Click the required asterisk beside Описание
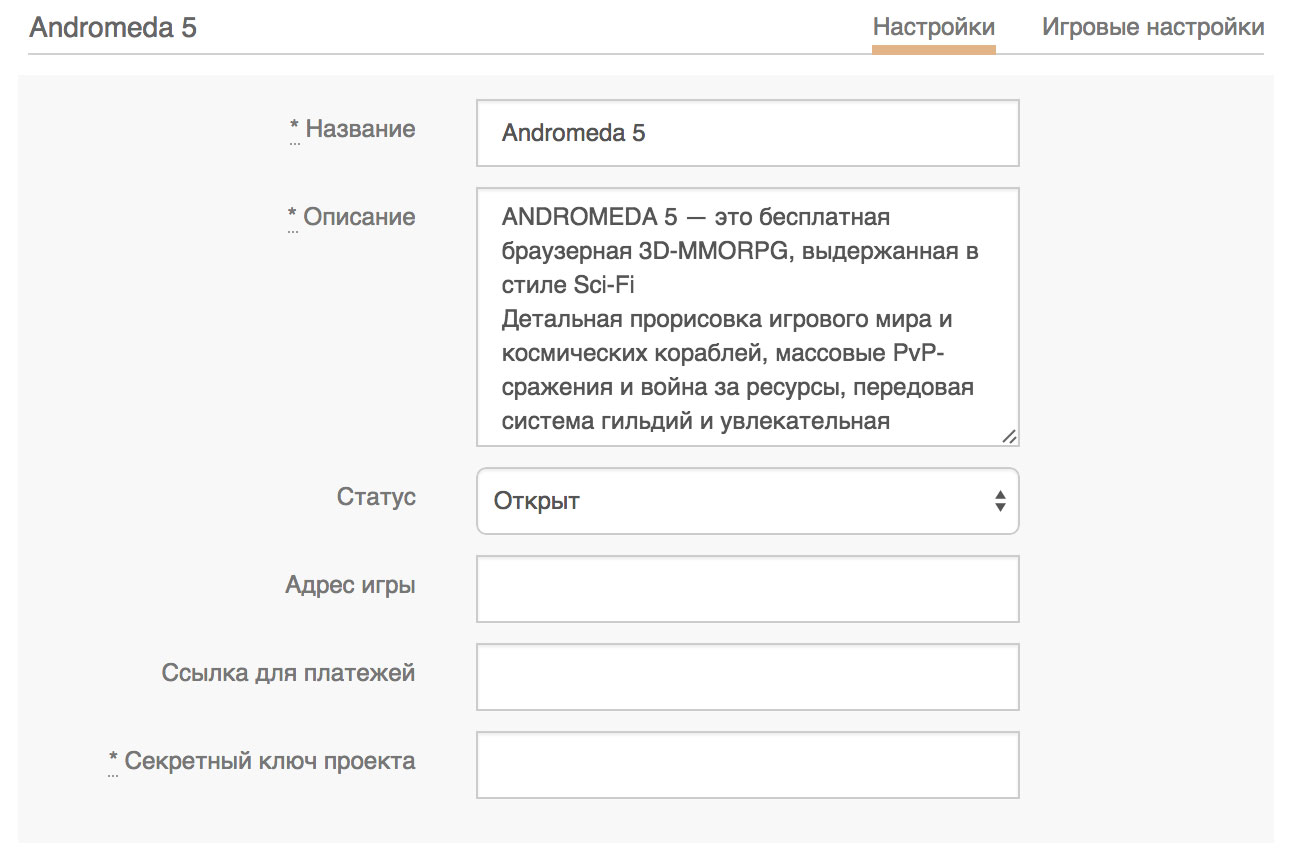 [x=292, y=216]
